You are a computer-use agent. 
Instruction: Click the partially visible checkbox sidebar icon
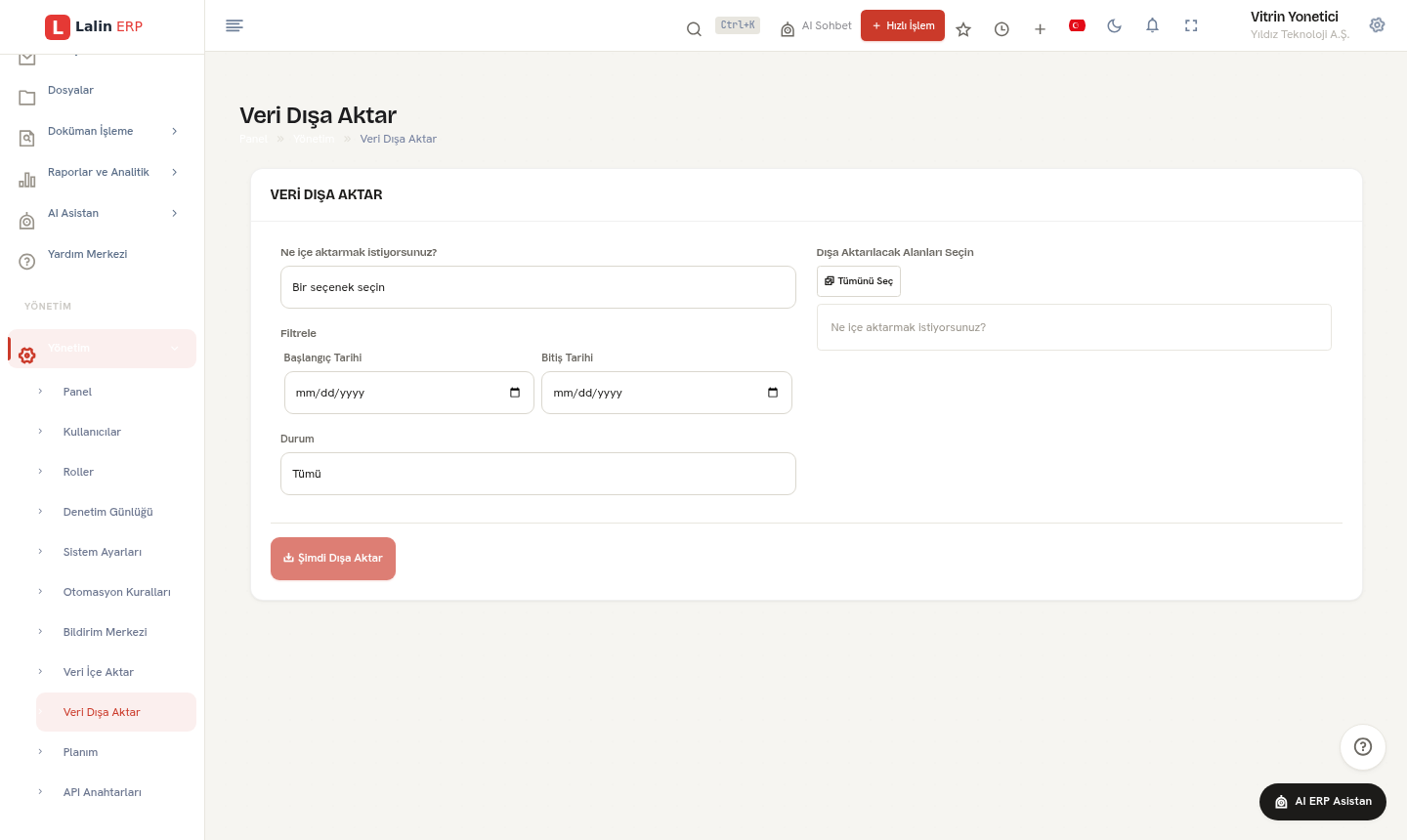27,59
